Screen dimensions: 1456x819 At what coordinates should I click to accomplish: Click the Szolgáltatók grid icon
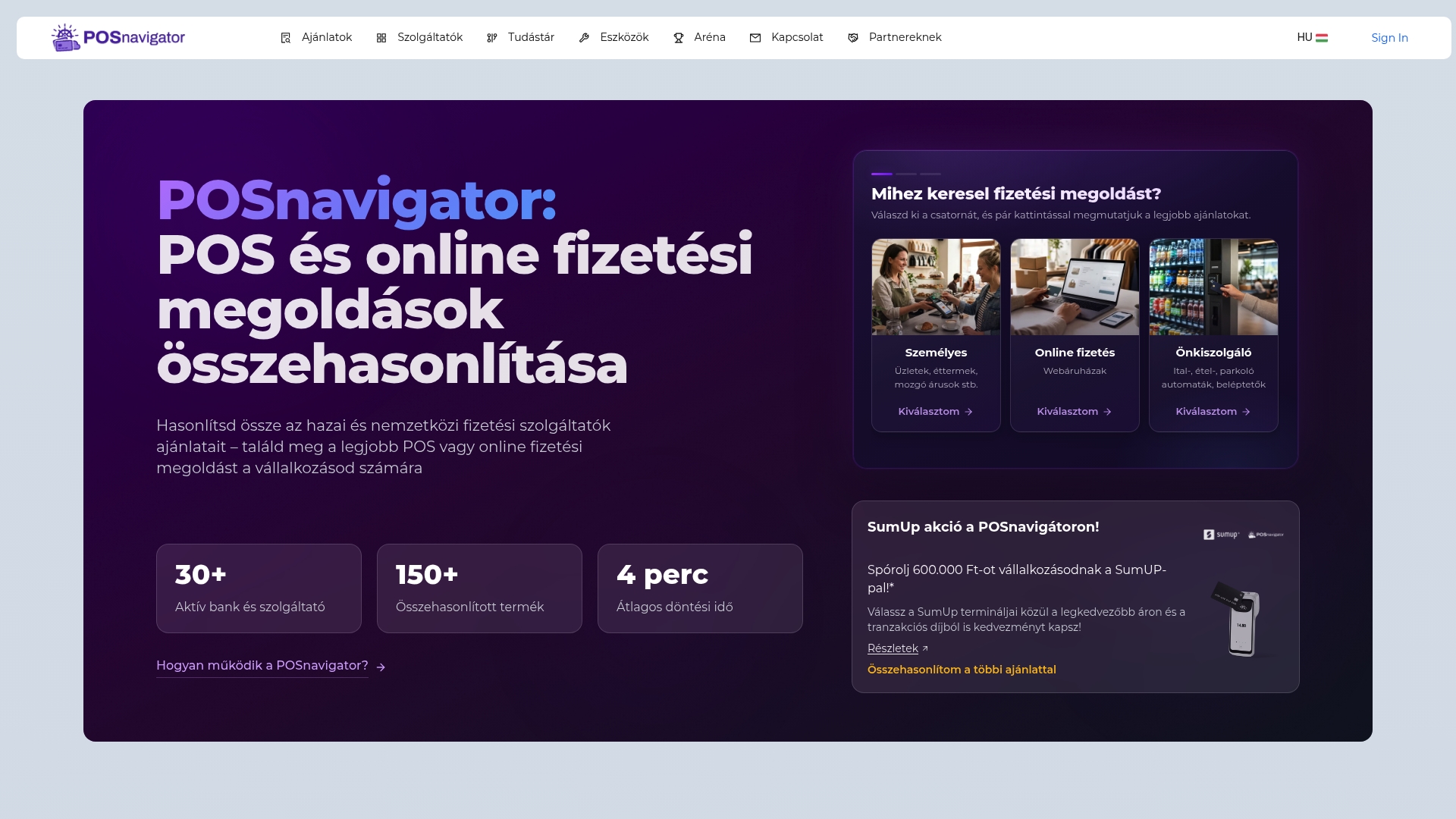click(x=381, y=38)
